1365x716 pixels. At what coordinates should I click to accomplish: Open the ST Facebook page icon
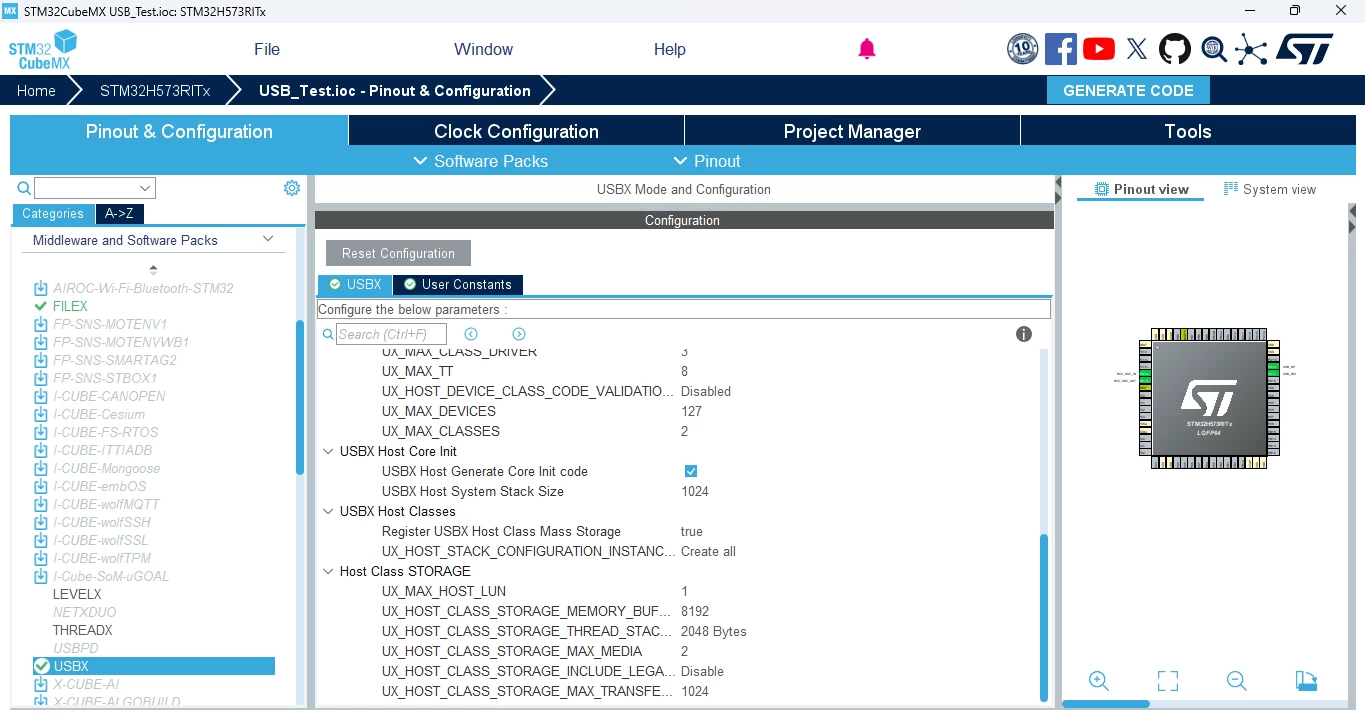[x=1060, y=49]
